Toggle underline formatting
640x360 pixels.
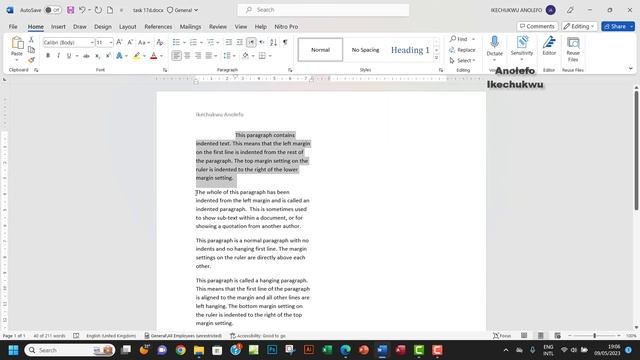coord(69,56)
